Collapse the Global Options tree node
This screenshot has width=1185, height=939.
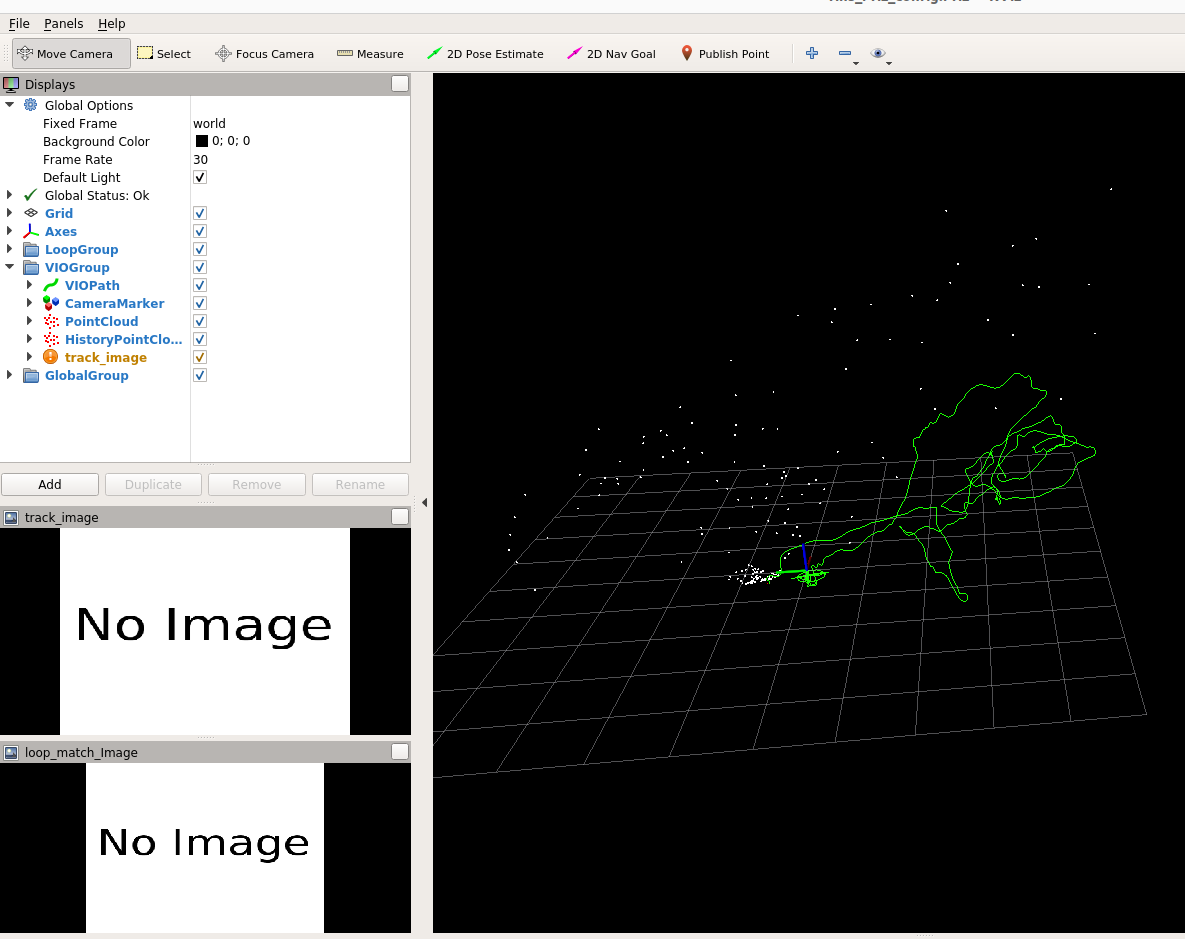pos(10,105)
